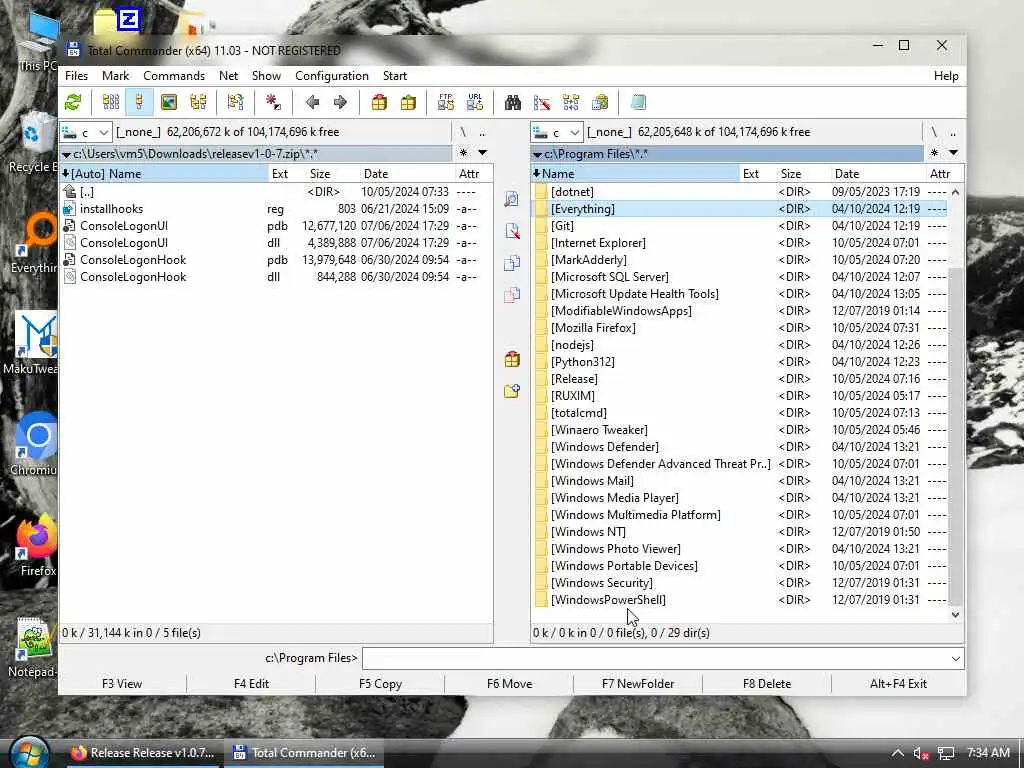This screenshot has width=1024, height=768.
Task: Open Firefox desktop shortcut icon
Action: coord(37,546)
